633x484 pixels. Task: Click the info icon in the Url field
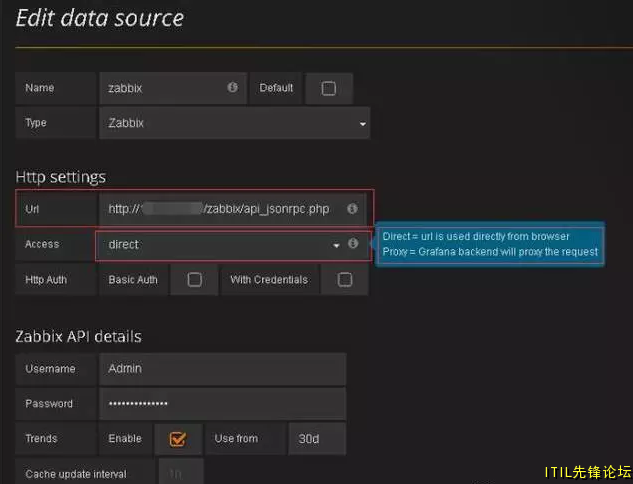[x=352, y=208]
